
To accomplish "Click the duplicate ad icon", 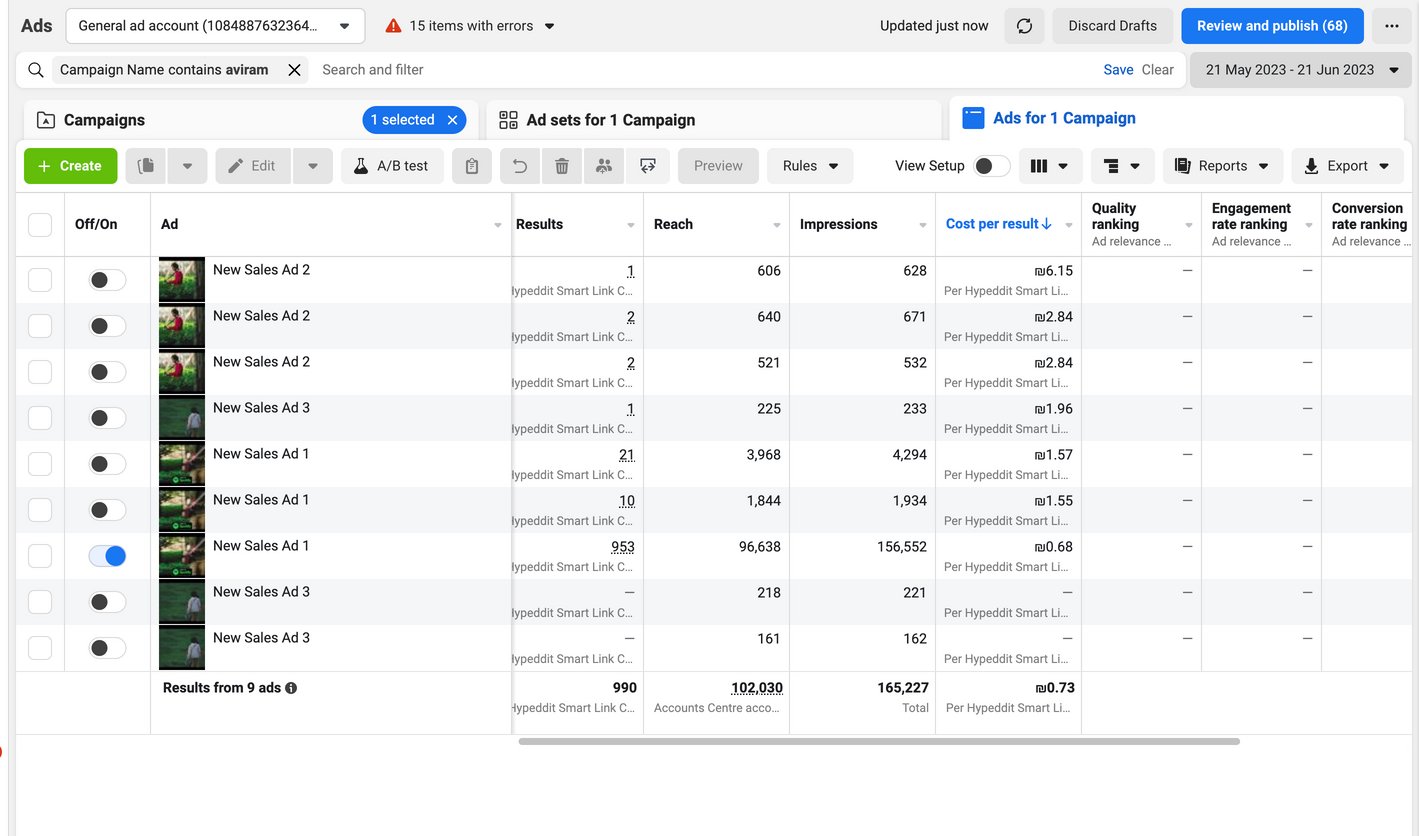I will [146, 166].
